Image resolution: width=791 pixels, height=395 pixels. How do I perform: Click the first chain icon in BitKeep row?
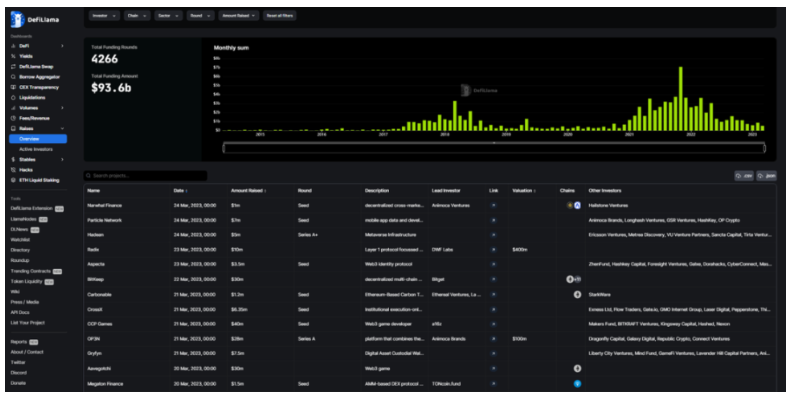click(570, 279)
